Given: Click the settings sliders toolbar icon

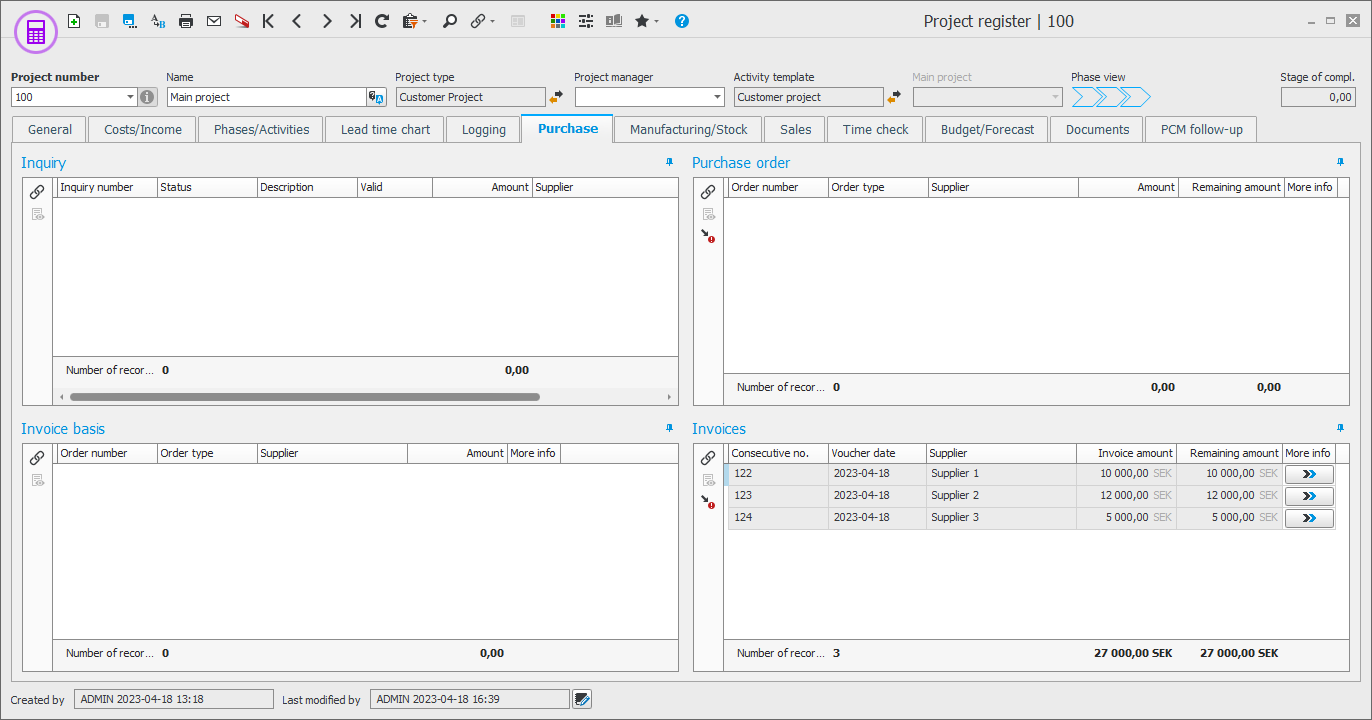Looking at the screenshot, I should (586, 20).
